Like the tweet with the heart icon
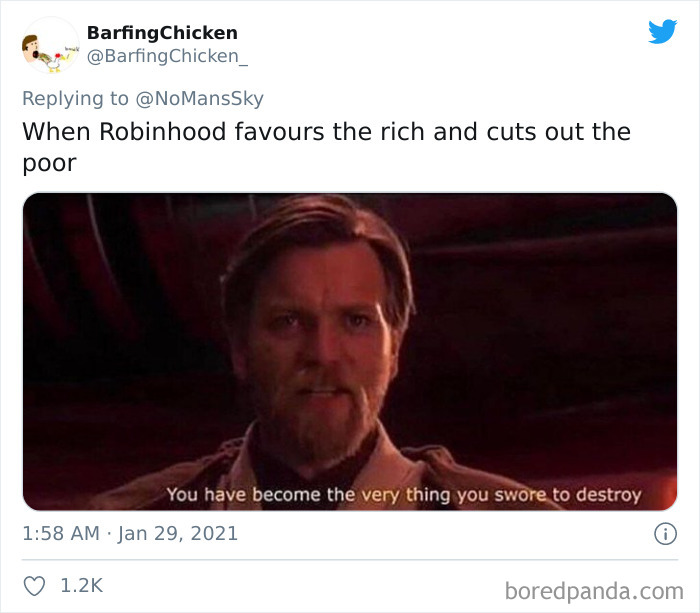Screen dimensions: 700x613 coord(34,586)
